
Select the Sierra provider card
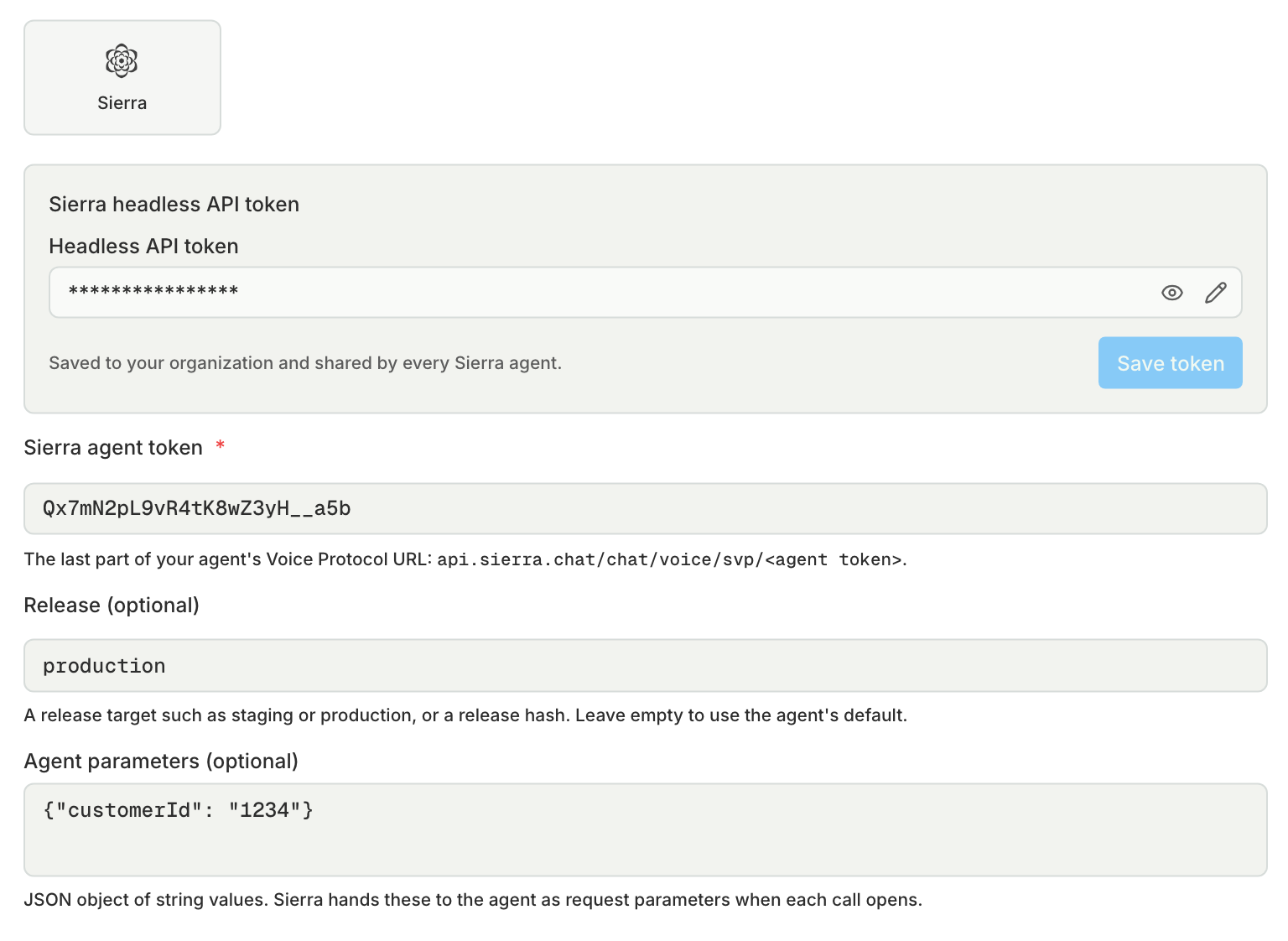[x=122, y=77]
